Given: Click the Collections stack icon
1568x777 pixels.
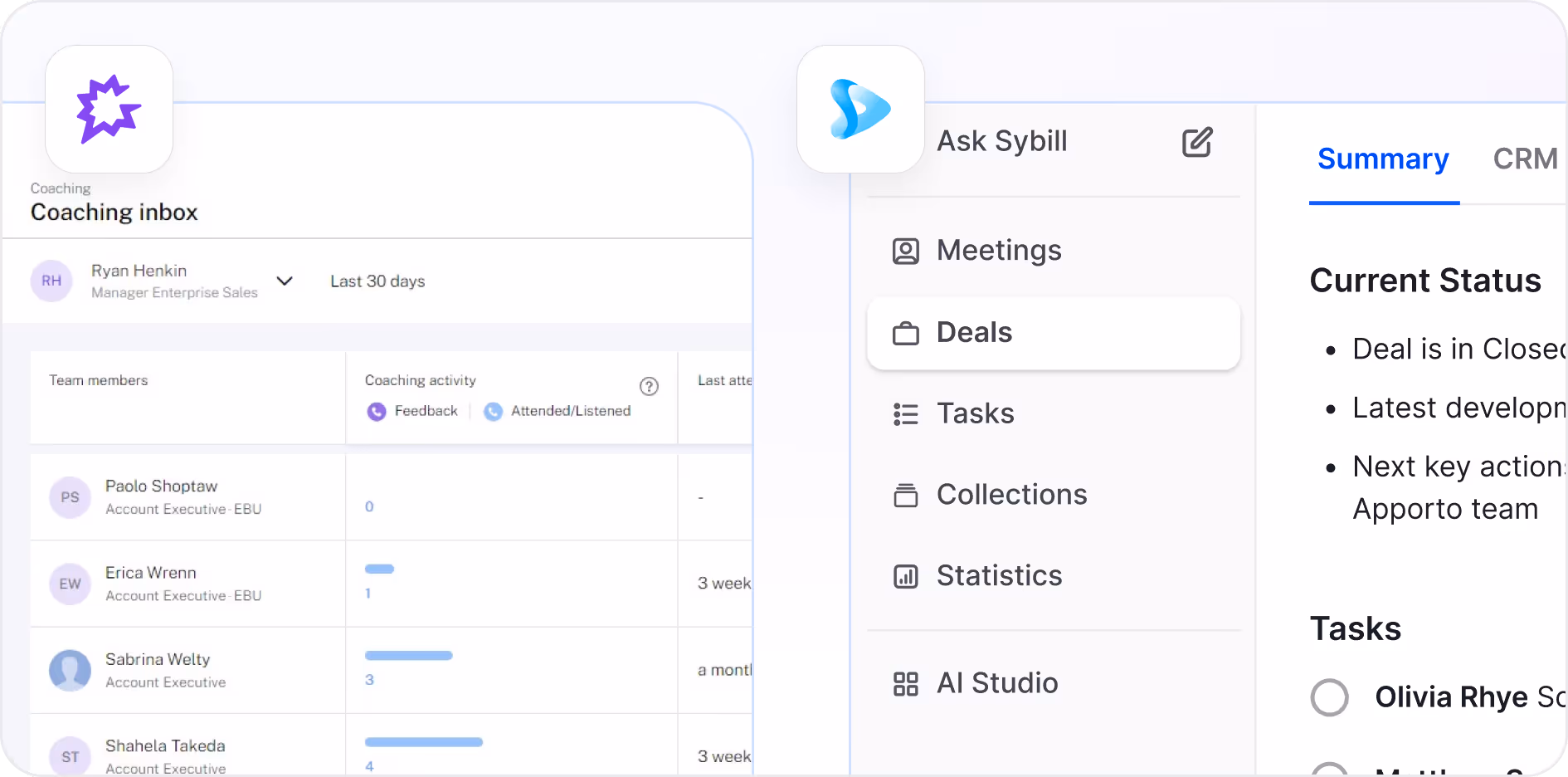Looking at the screenshot, I should click(905, 495).
